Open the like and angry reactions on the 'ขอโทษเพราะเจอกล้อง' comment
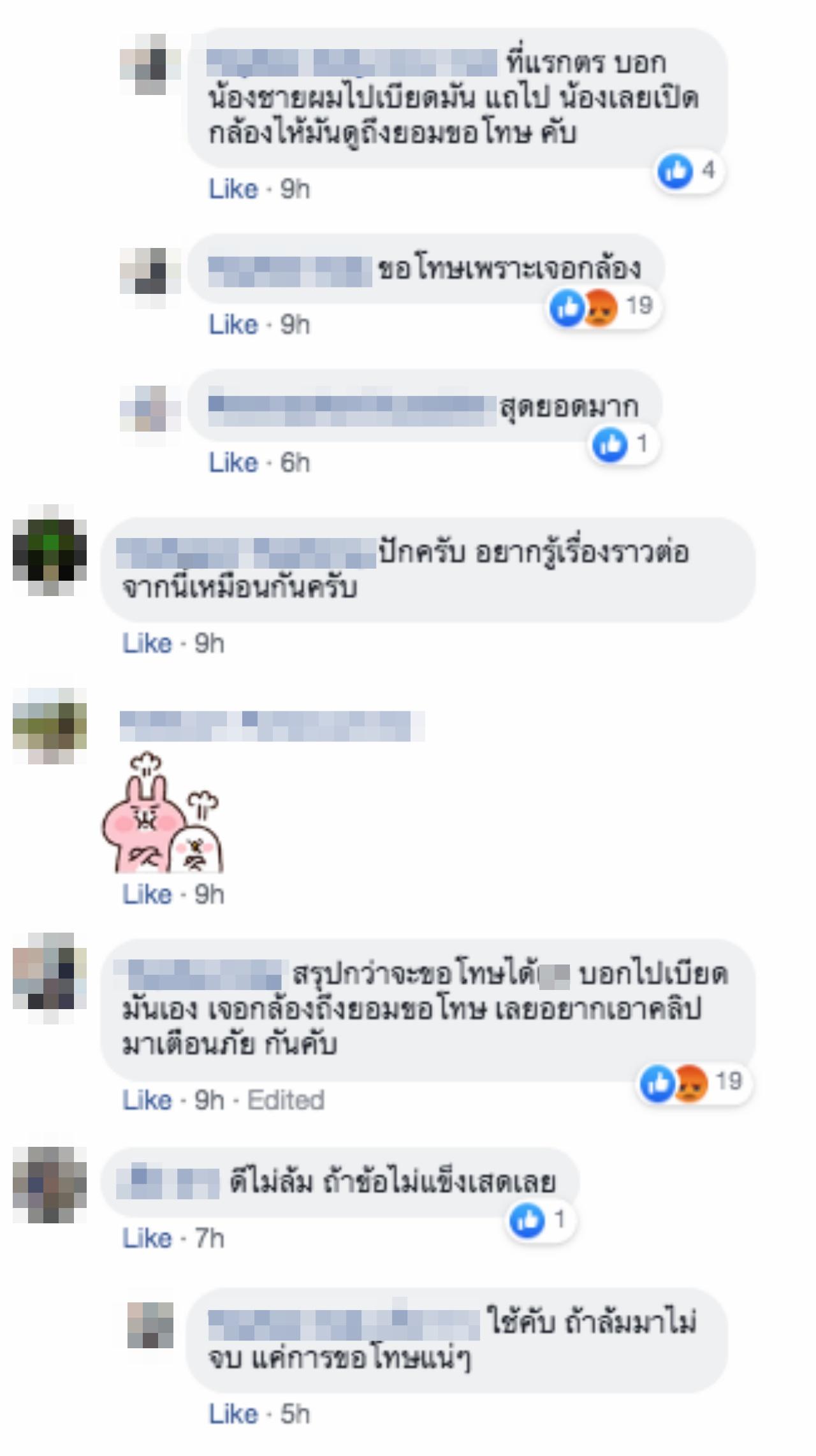 [602, 307]
